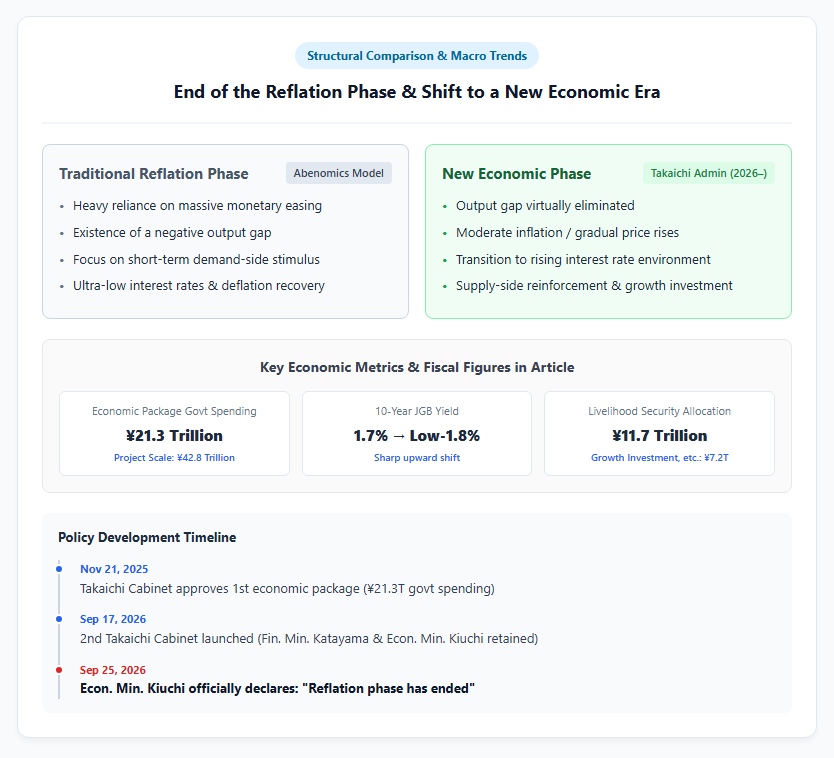Screen dimensions: 834x758
Task: Click the "2nd Takaichi Cabinet launched" entry
Action: (309, 638)
